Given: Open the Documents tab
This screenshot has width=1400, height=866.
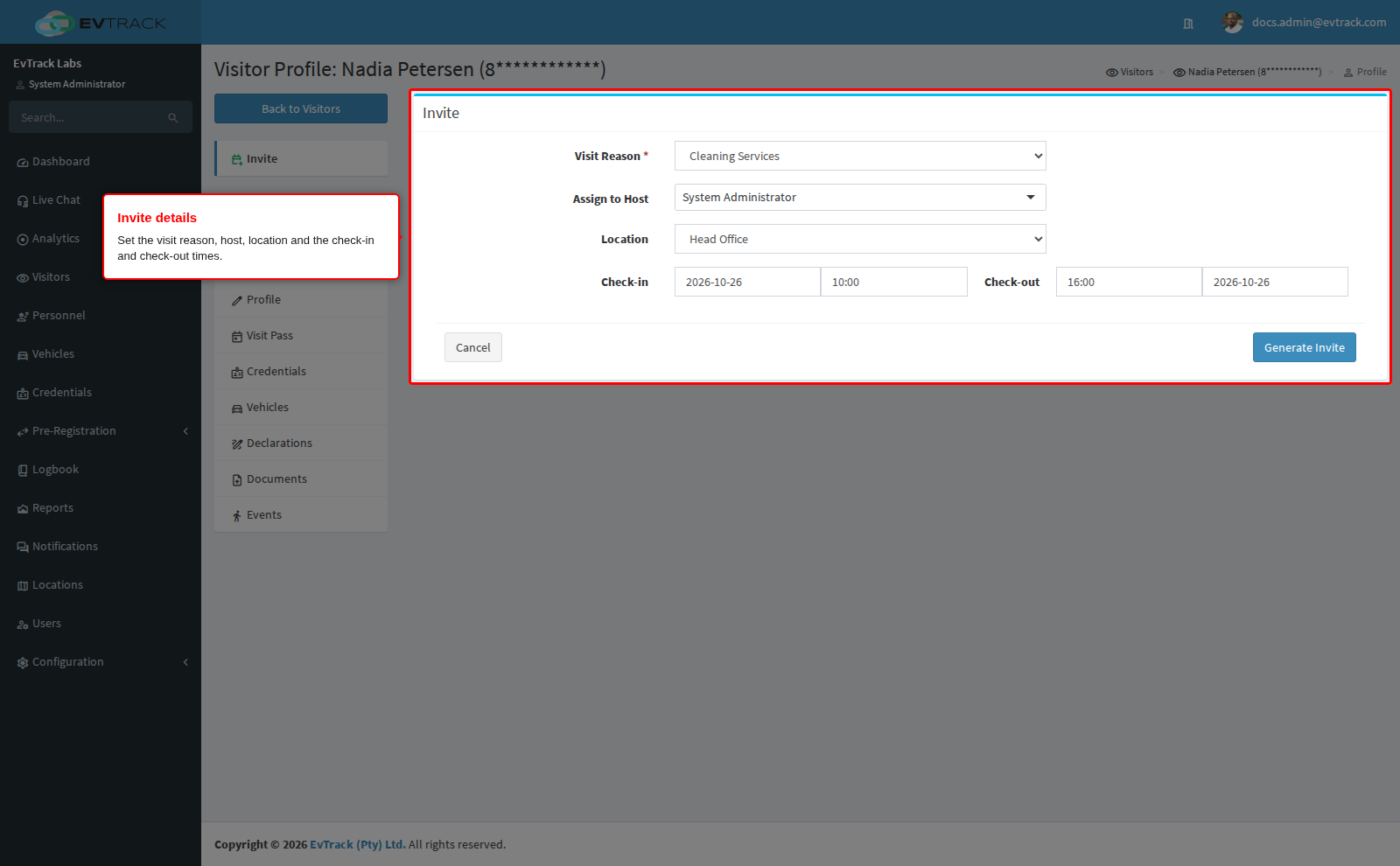Looking at the screenshot, I should click(x=301, y=479).
